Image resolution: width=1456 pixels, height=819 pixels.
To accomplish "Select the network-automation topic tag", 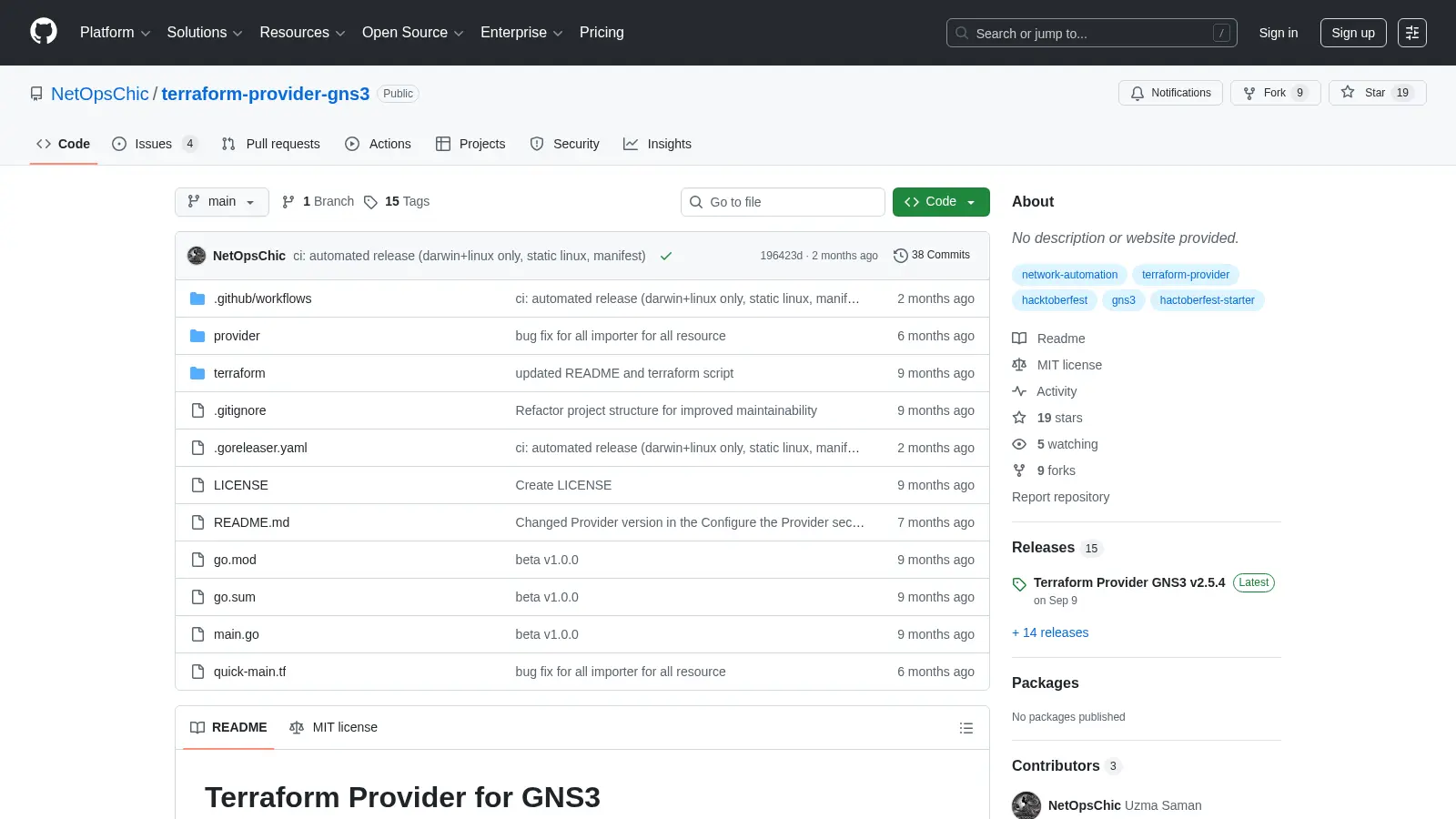I will (x=1069, y=275).
